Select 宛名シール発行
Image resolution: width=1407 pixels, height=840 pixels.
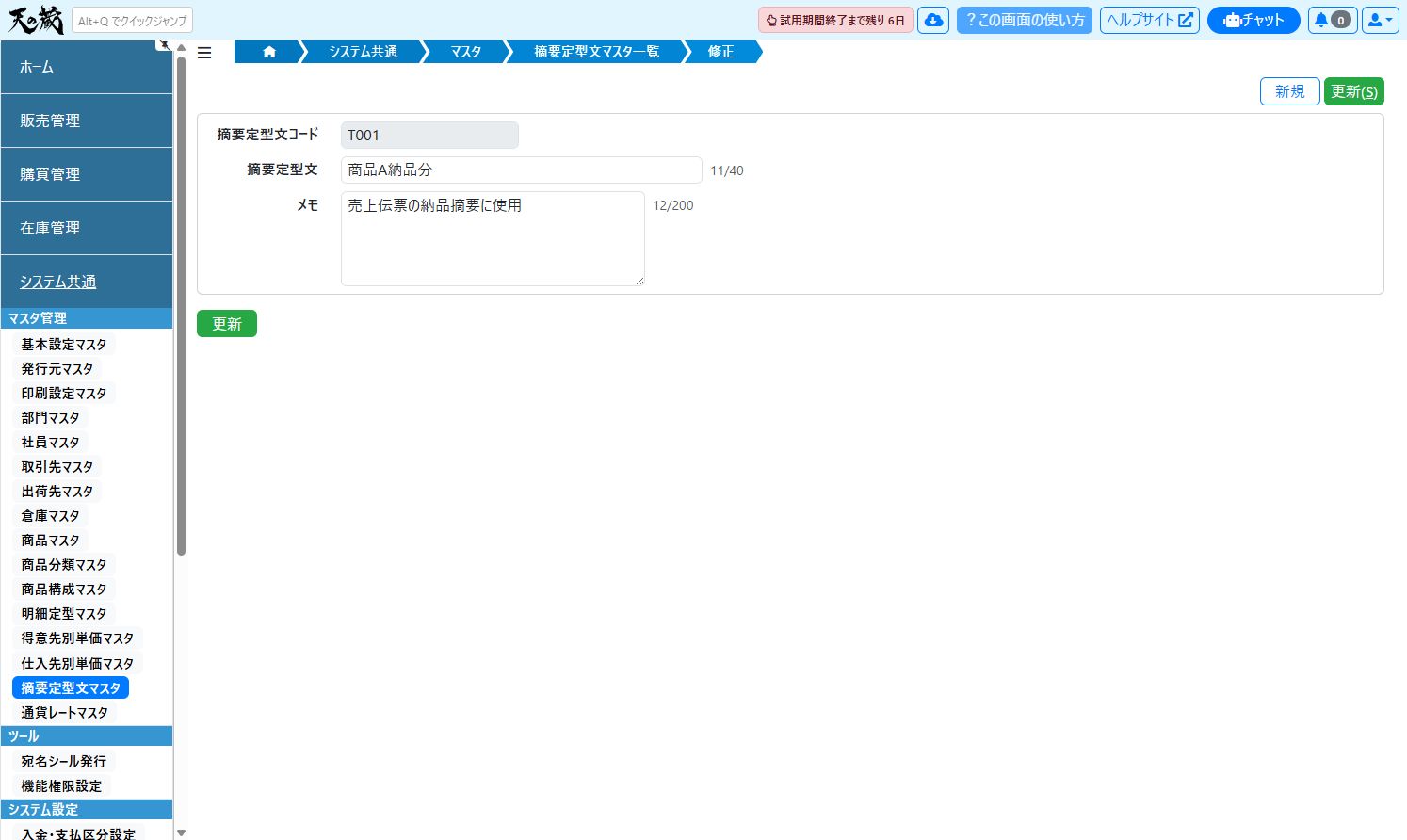(x=64, y=762)
